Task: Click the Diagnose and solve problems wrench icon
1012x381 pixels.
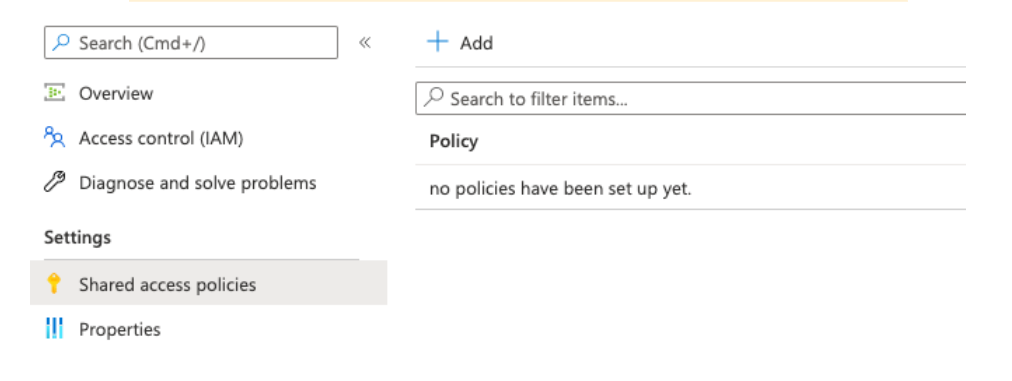Action: [54, 183]
